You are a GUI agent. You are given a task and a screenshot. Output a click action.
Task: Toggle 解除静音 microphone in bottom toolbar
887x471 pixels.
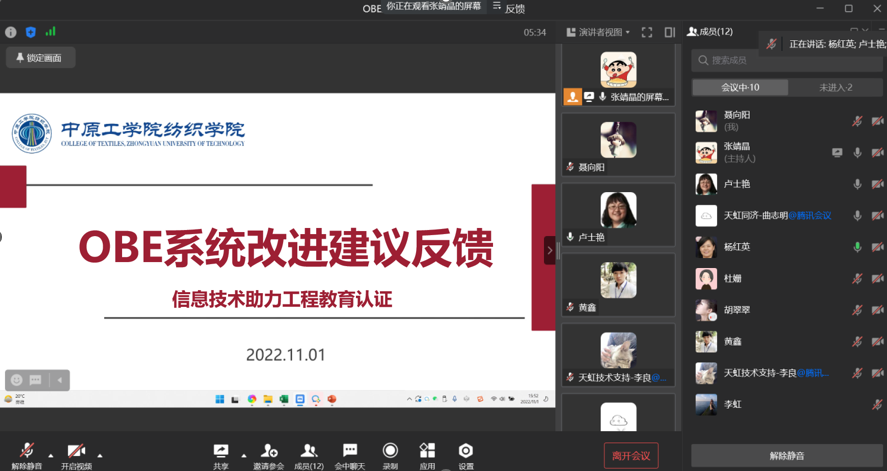27,451
